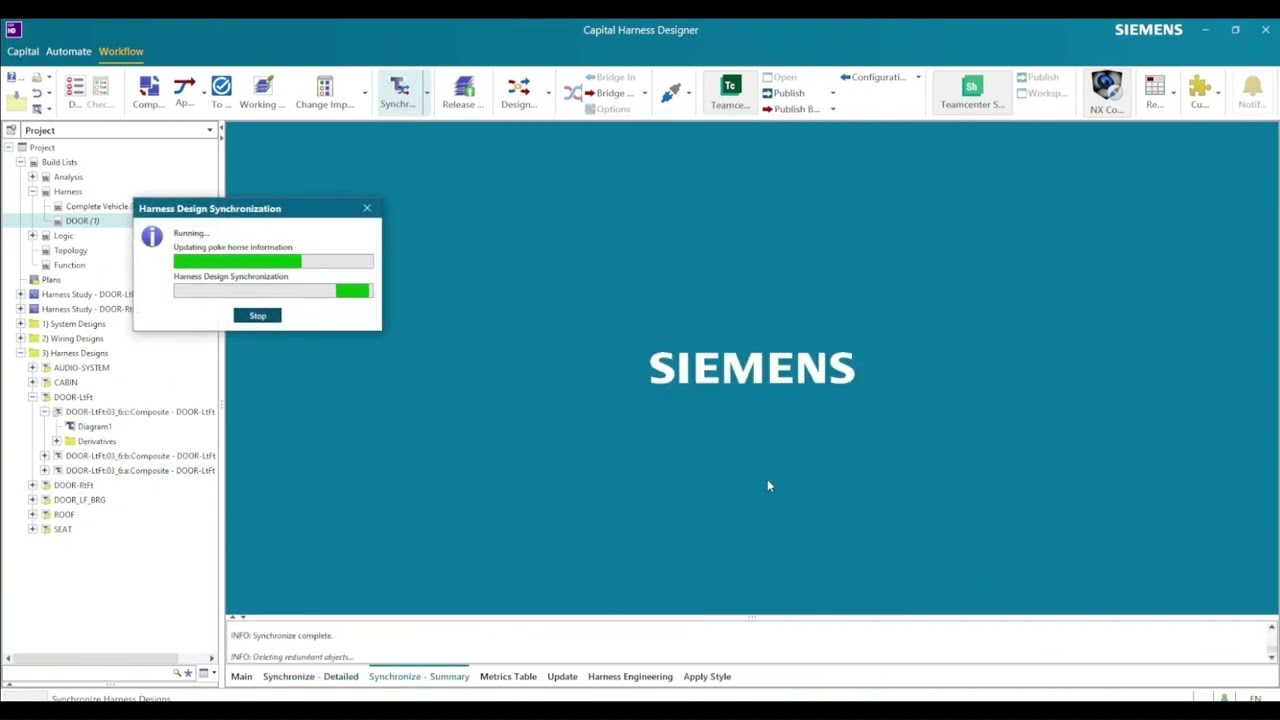Expand the Analysis build list node
This screenshot has height=720, width=1280.
point(32,177)
